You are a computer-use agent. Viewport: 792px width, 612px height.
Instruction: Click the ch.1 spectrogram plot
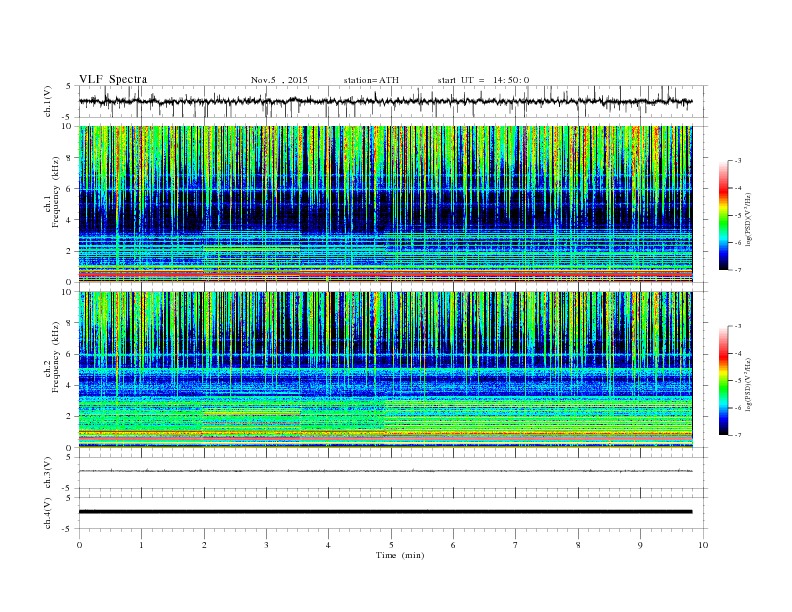385,204
